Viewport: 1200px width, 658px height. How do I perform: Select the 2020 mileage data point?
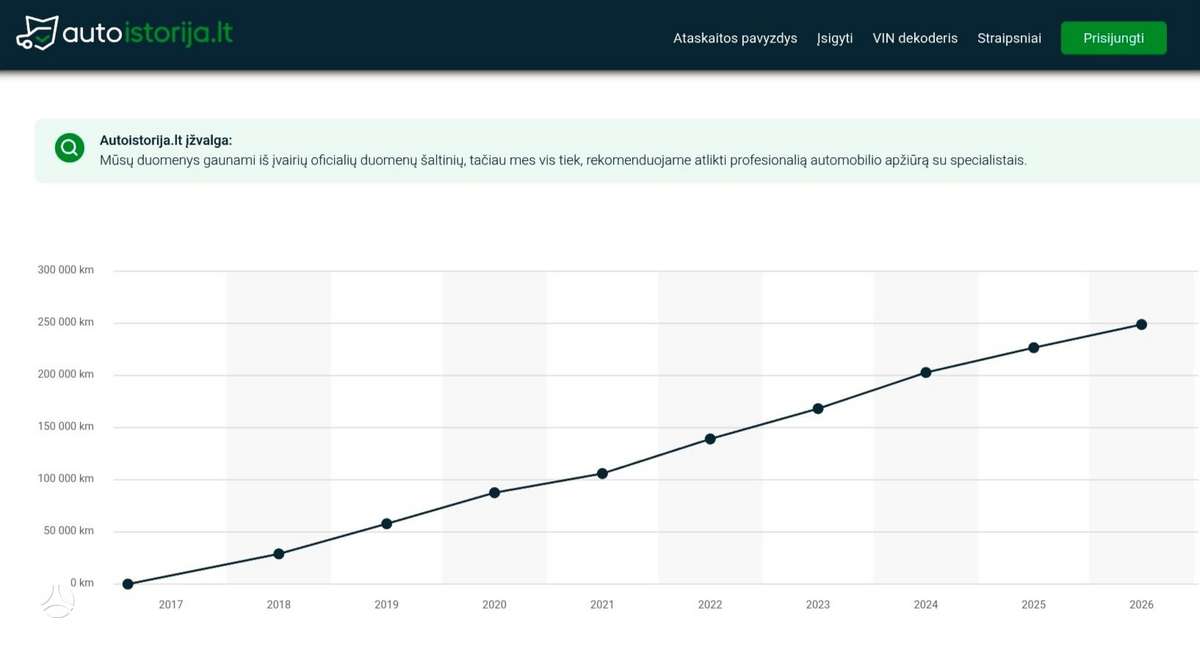495,493
